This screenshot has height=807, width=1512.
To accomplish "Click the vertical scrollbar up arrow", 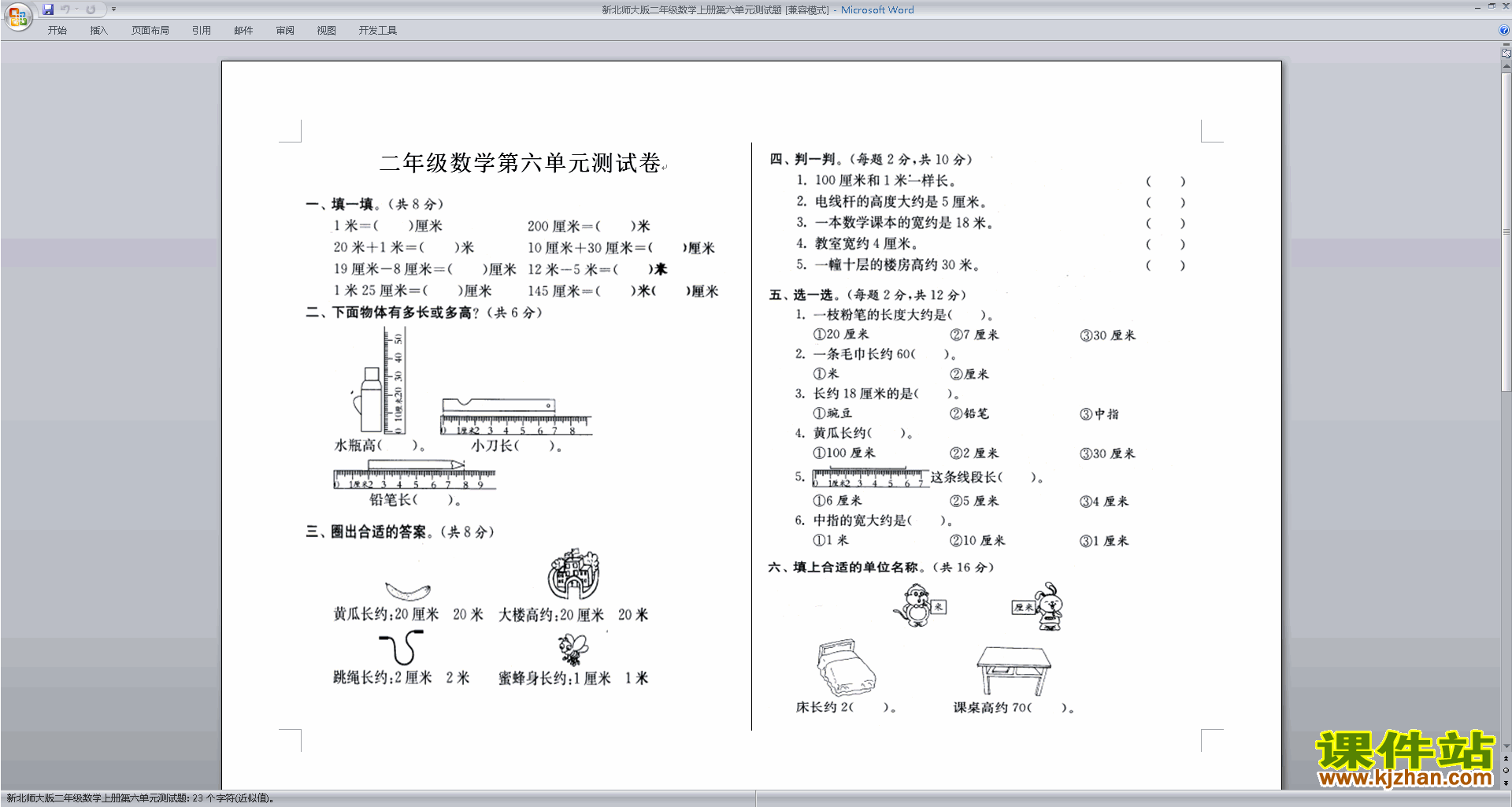I will pos(1506,66).
